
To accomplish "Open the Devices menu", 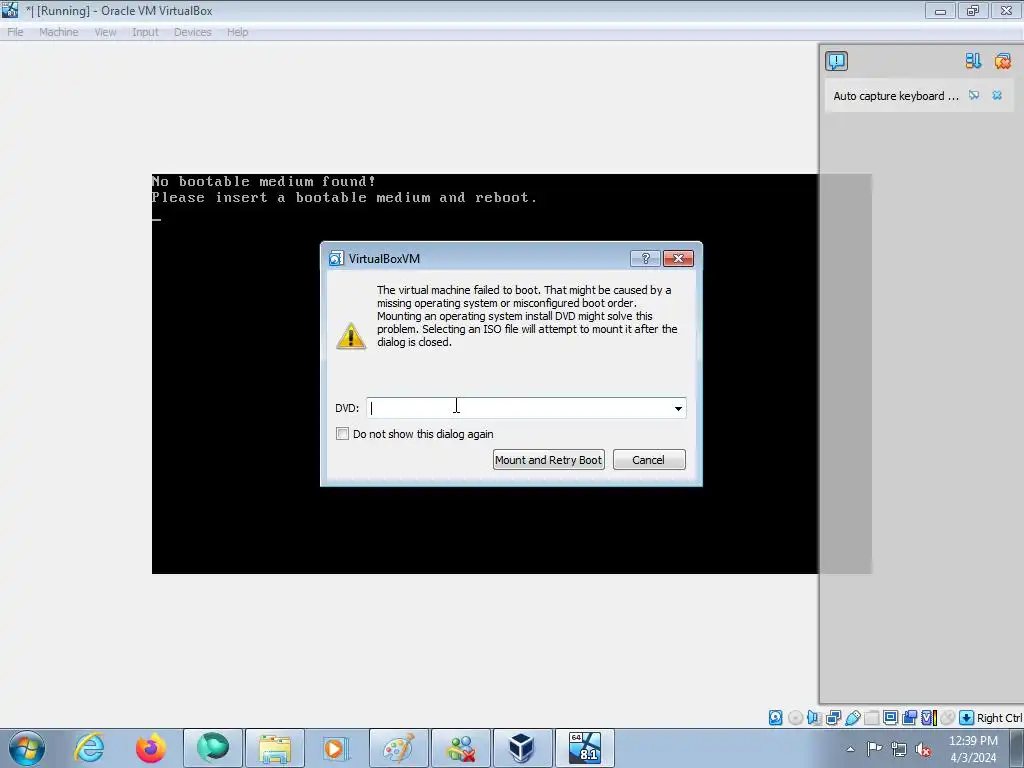I will [193, 32].
